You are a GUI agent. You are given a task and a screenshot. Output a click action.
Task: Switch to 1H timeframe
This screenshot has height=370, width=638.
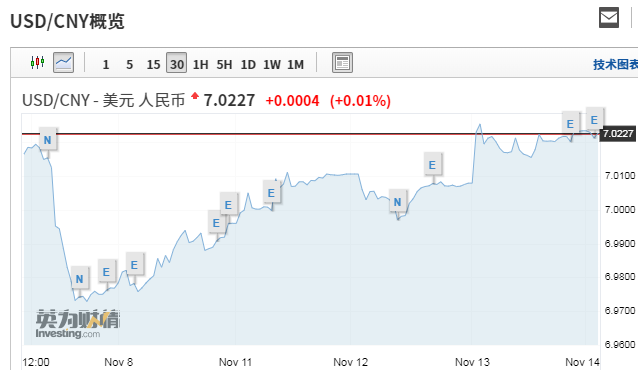coord(201,64)
